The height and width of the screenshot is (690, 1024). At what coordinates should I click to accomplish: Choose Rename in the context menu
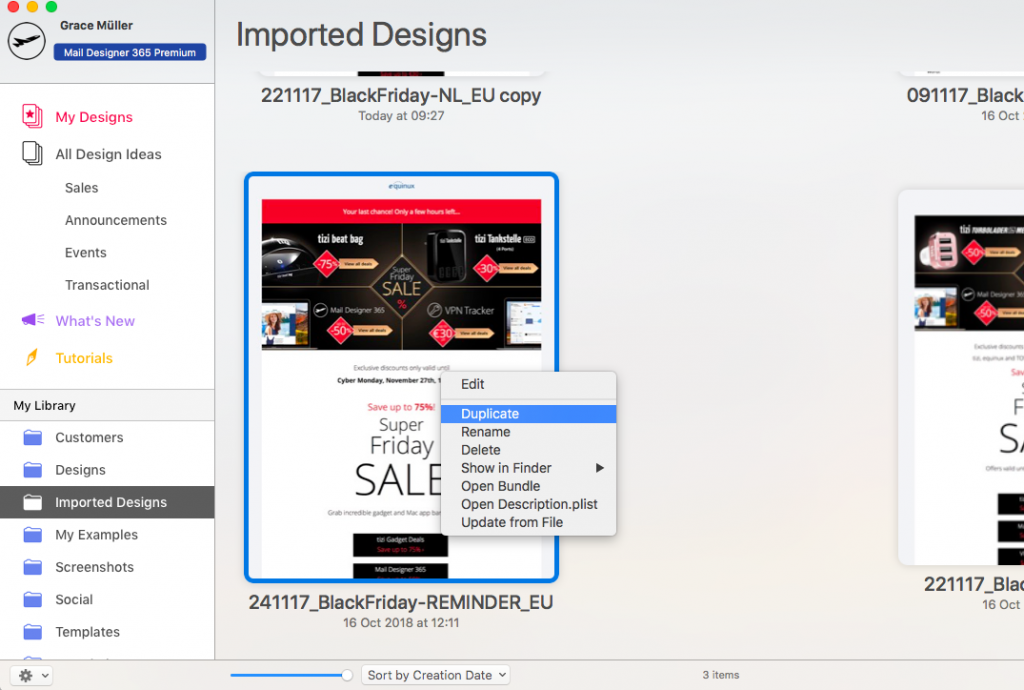click(x=528, y=432)
